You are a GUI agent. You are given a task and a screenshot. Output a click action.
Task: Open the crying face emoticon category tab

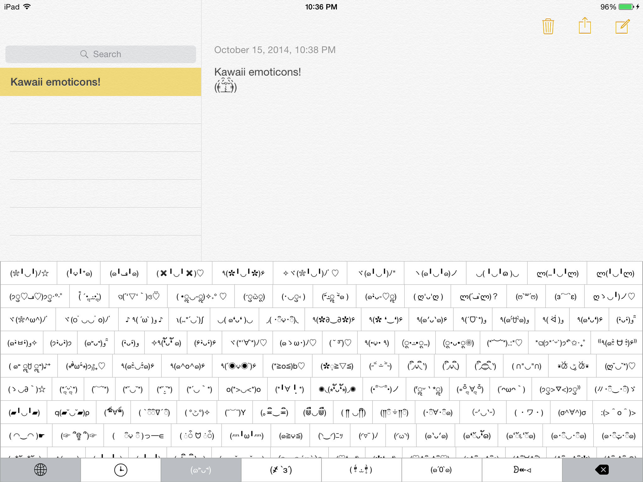tap(361, 470)
